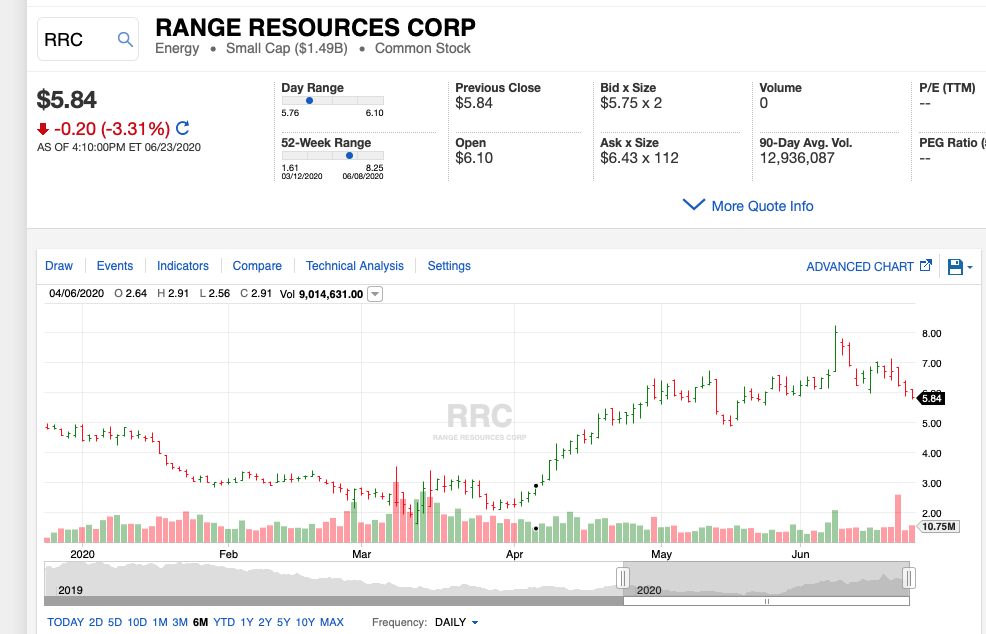
Task: Open the save icon dropdown arrow
Action: (x=970, y=267)
